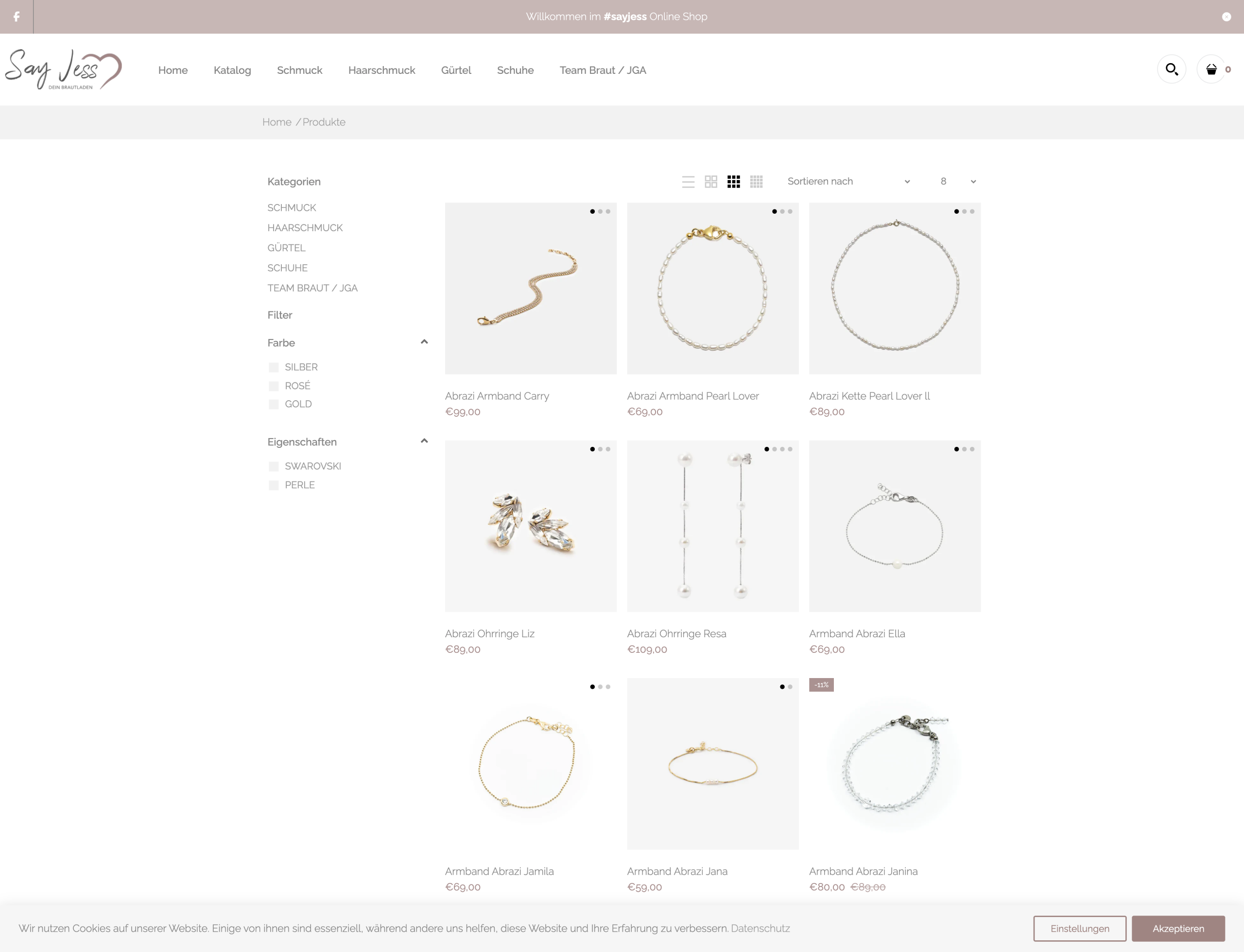
Task: Enable the SILBER color filter checkbox
Action: 273,367
